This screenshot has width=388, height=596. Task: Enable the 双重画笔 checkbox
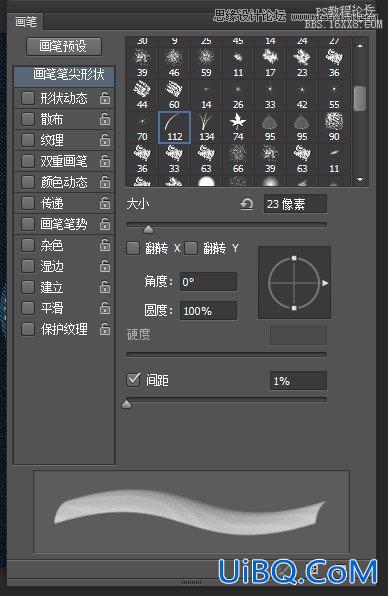(x=28, y=161)
